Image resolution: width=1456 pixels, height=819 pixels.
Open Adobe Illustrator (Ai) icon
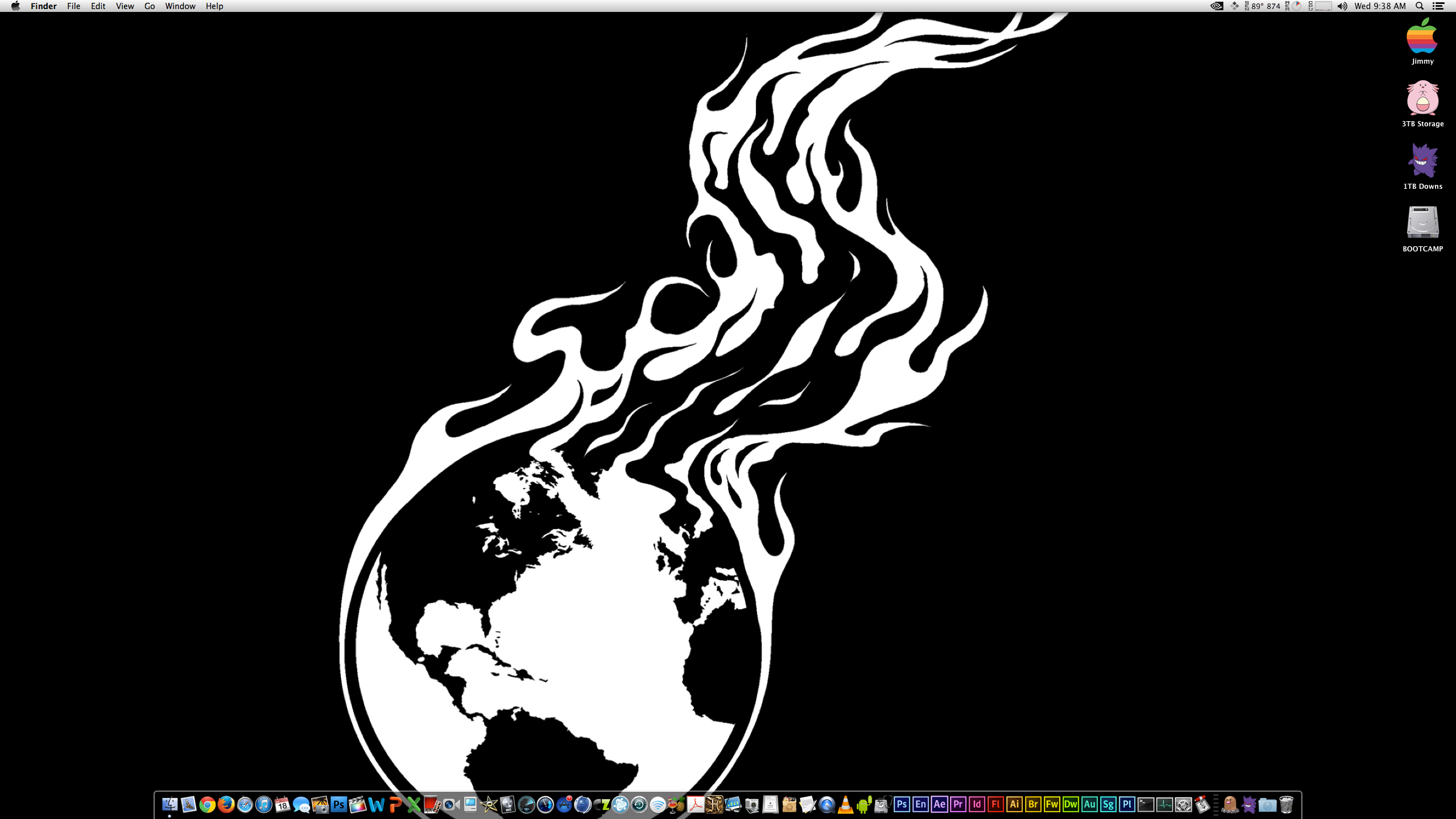click(1014, 804)
